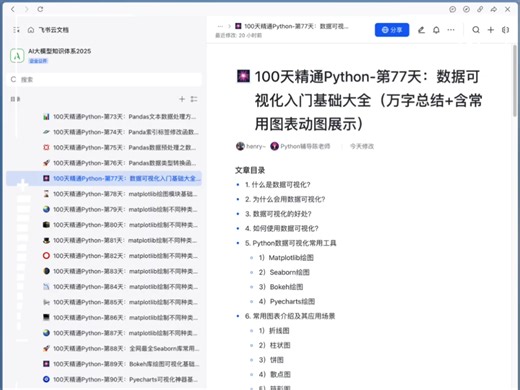Click the red circle icon of 第82天 item

[x=46, y=256]
